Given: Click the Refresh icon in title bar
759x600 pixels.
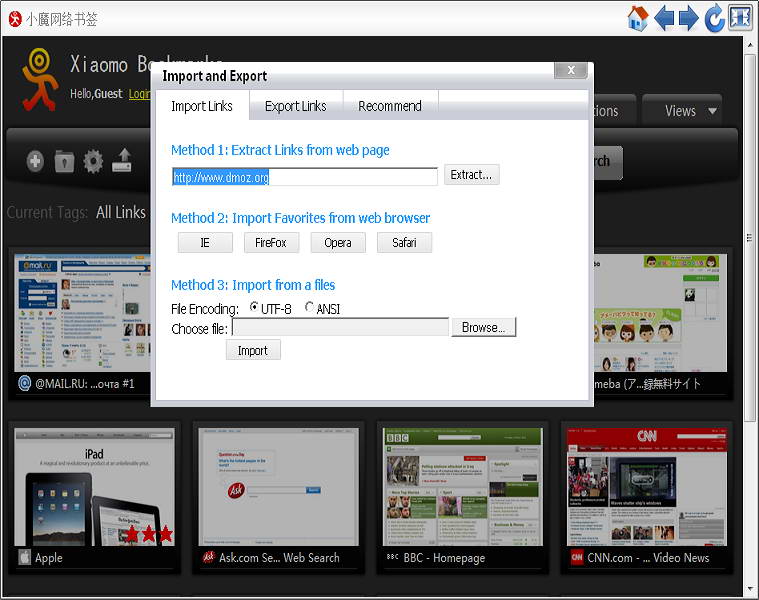Looking at the screenshot, I should tap(714, 18).
